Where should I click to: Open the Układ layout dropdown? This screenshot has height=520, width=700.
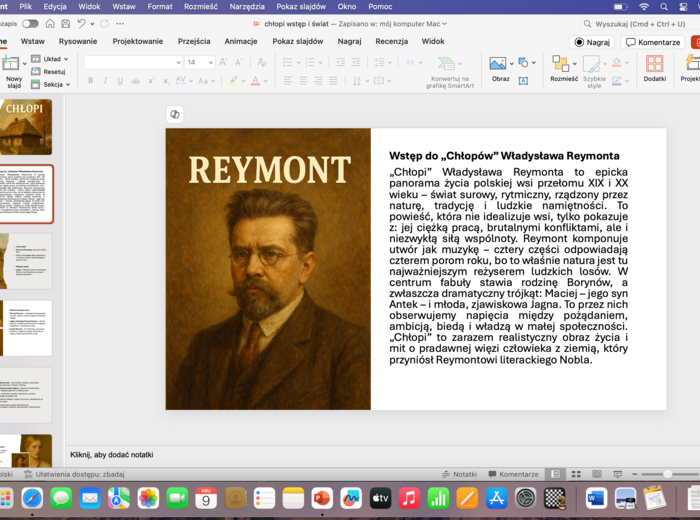[x=50, y=59]
